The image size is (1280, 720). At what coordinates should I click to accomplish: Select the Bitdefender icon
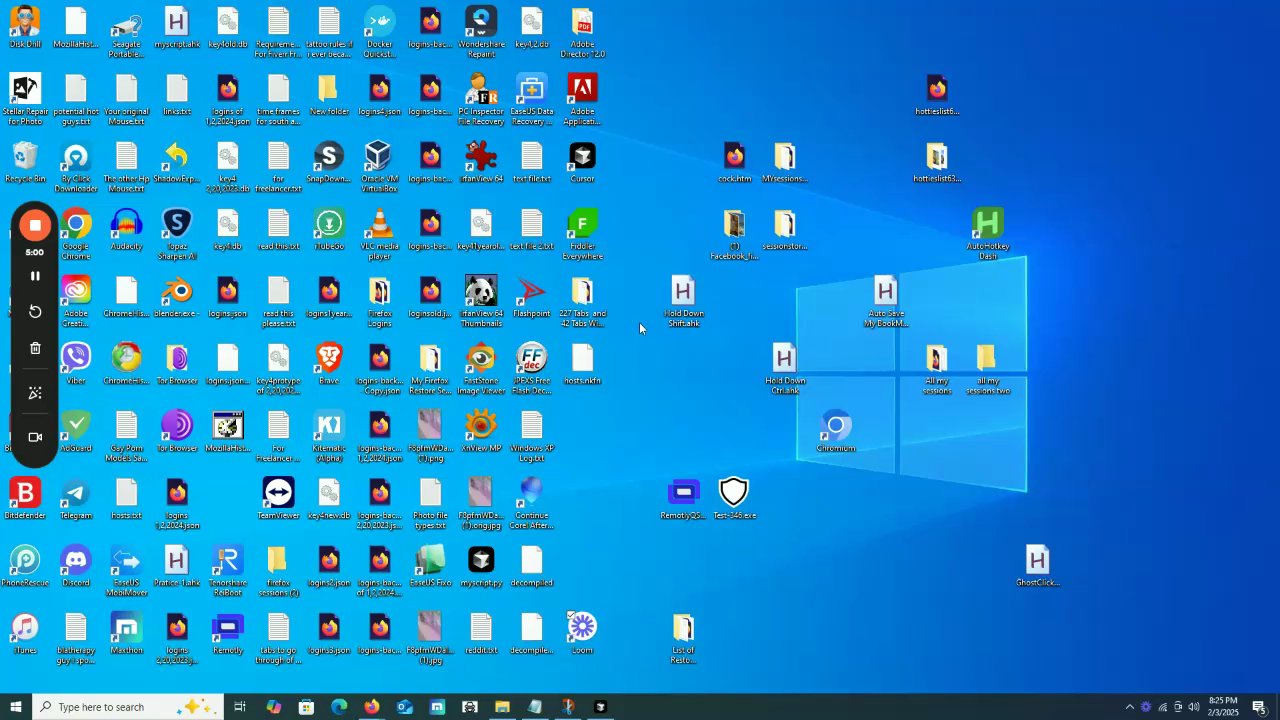click(25, 499)
